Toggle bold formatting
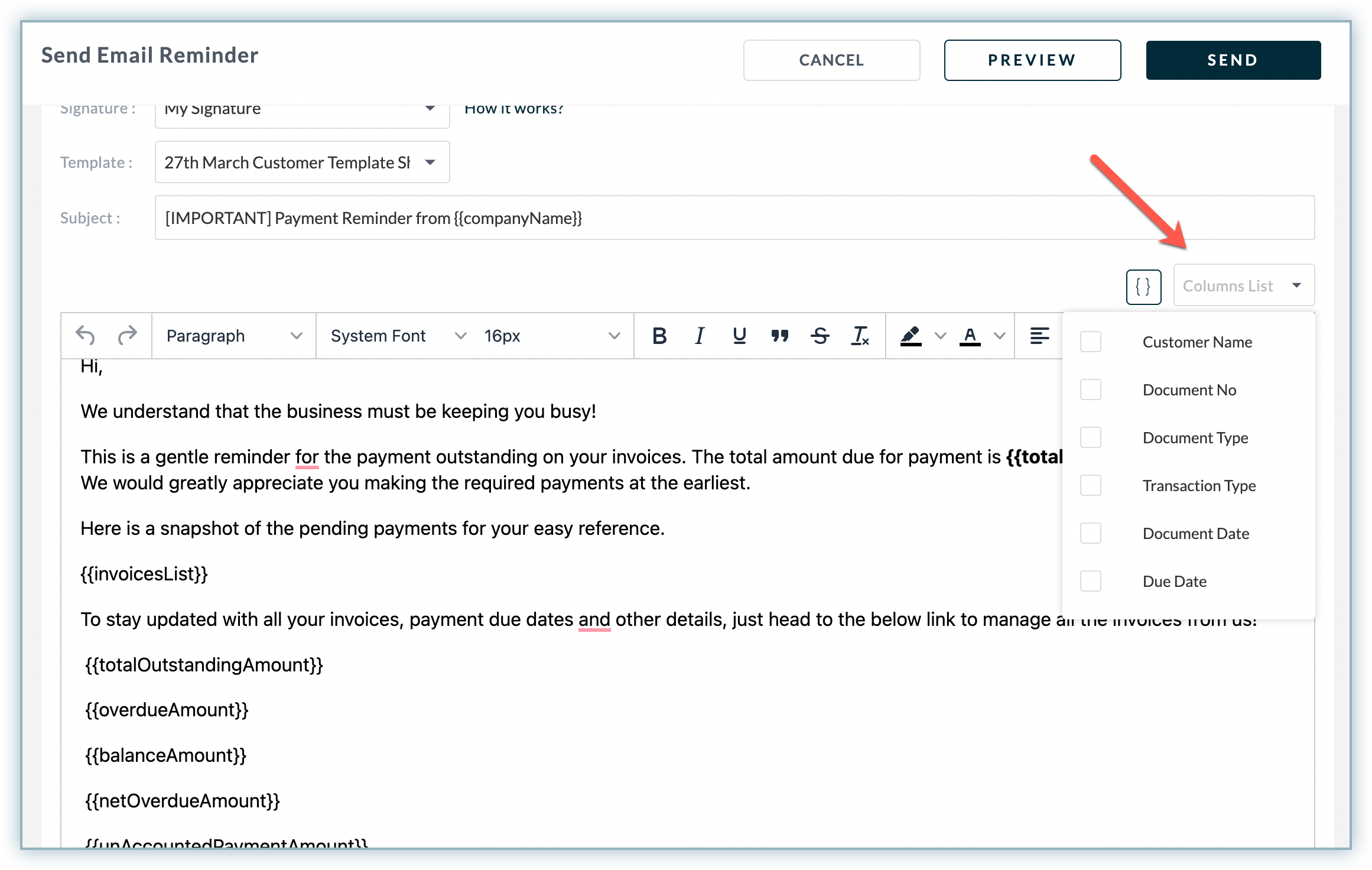 click(659, 336)
